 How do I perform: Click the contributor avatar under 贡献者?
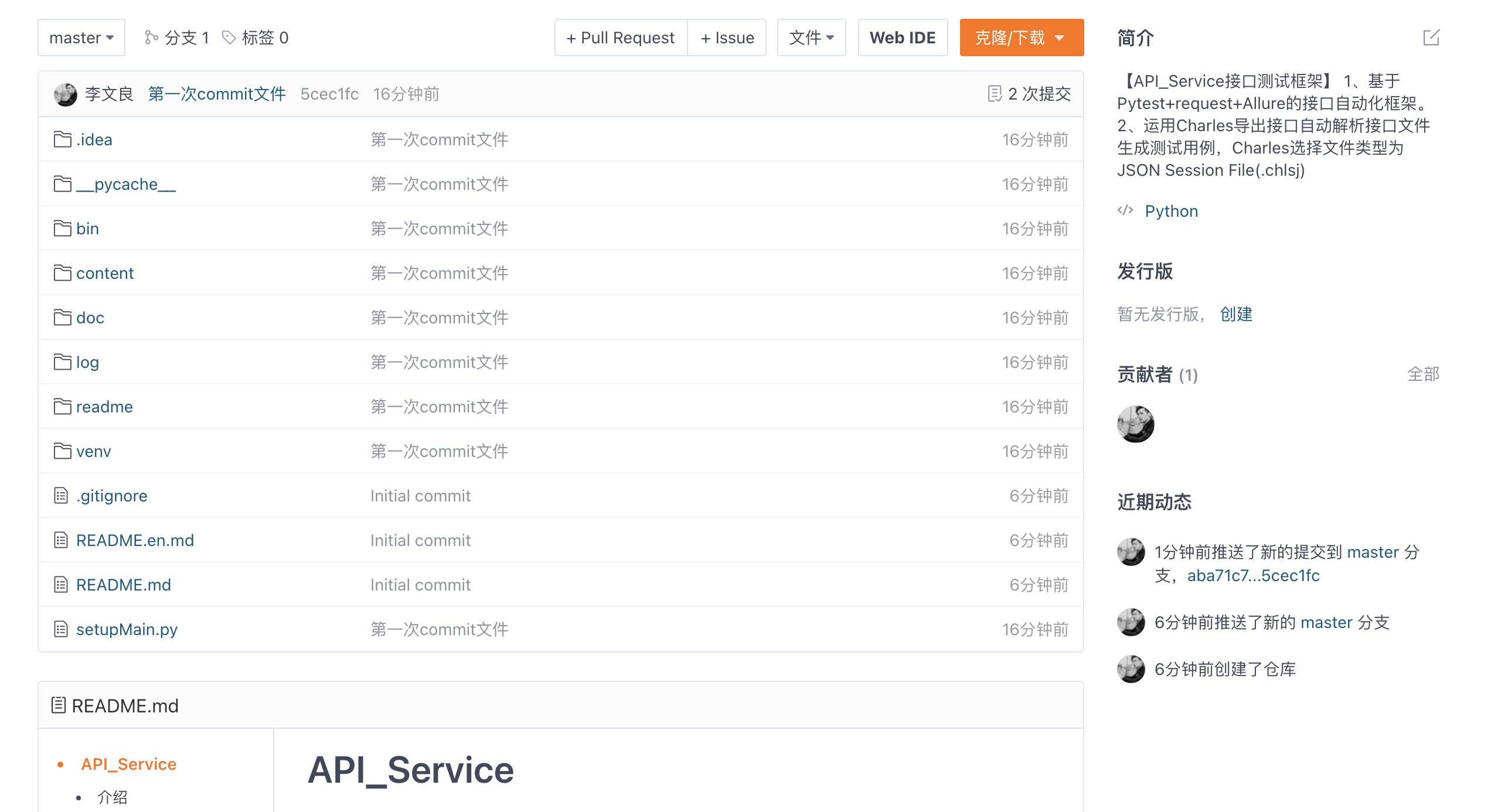coord(1135,424)
